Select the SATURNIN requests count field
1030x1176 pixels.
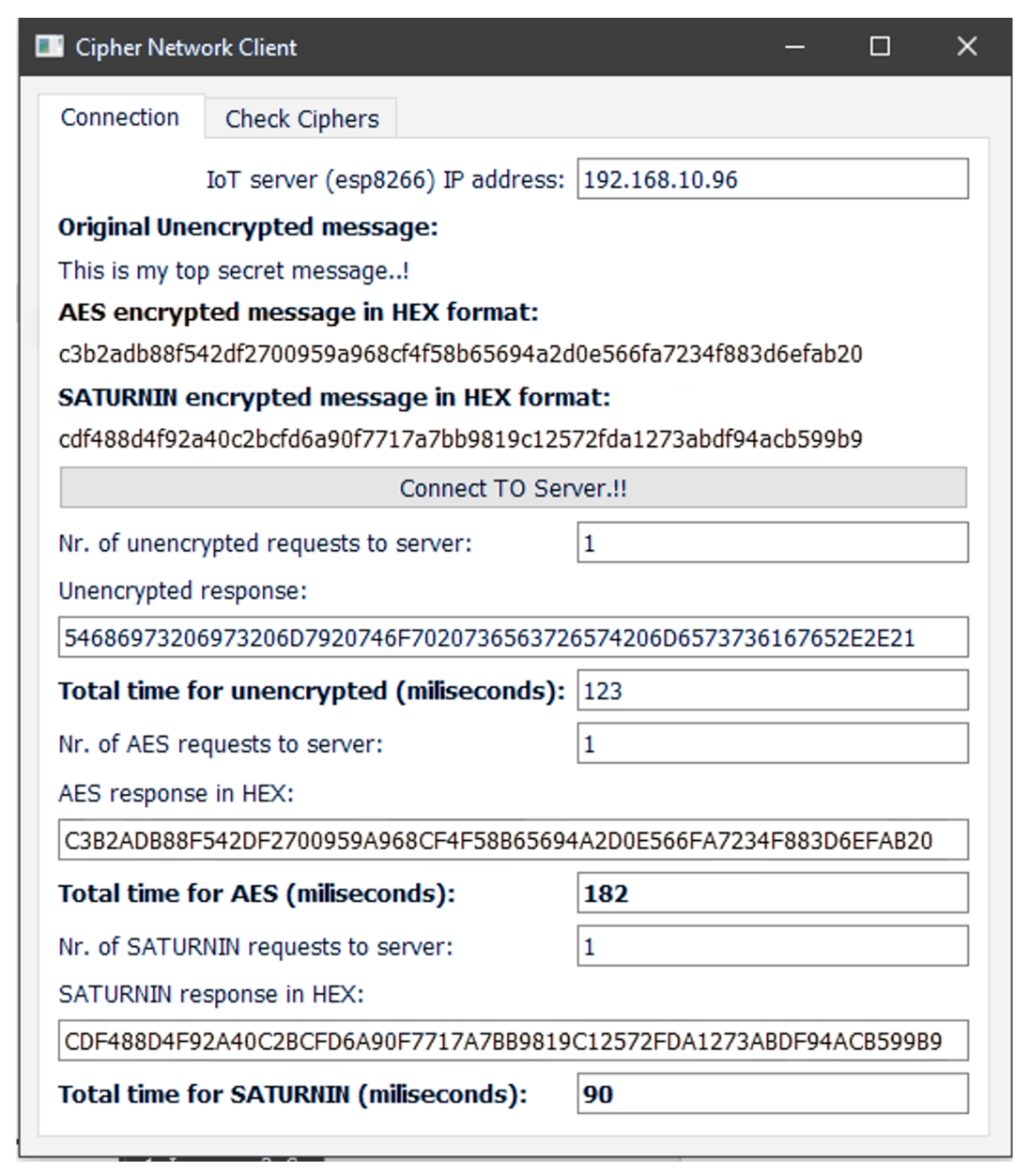pos(772,947)
